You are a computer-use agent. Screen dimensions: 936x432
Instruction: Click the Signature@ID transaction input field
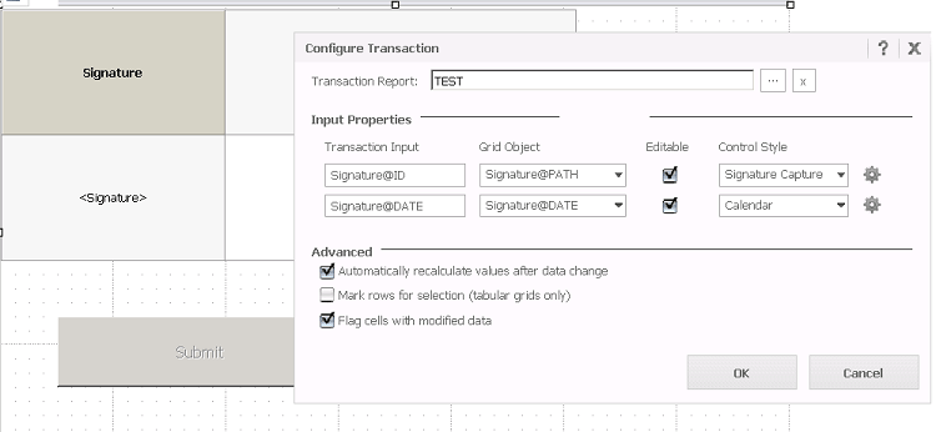(x=395, y=175)
